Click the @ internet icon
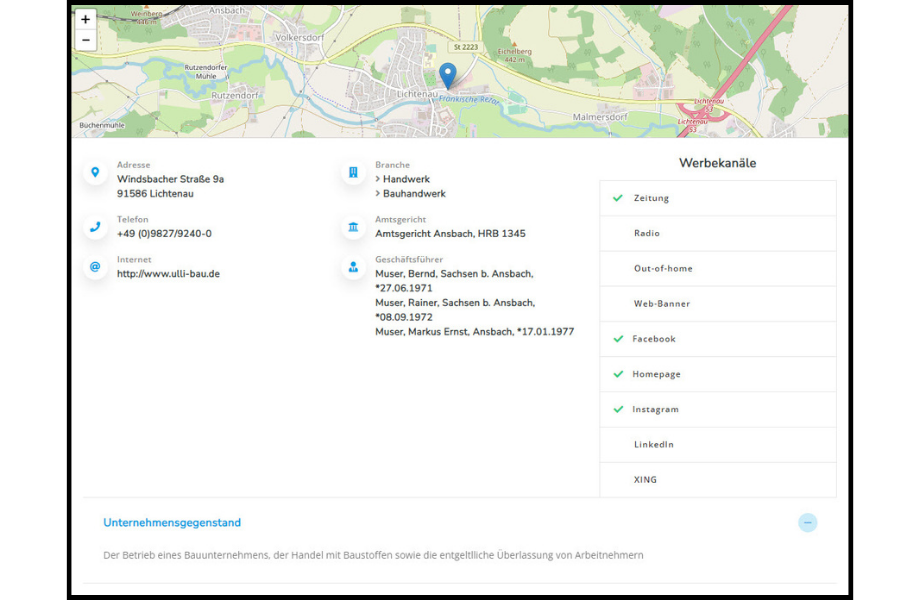This screenshot has width=920, height=600. (x=95, y=267)
